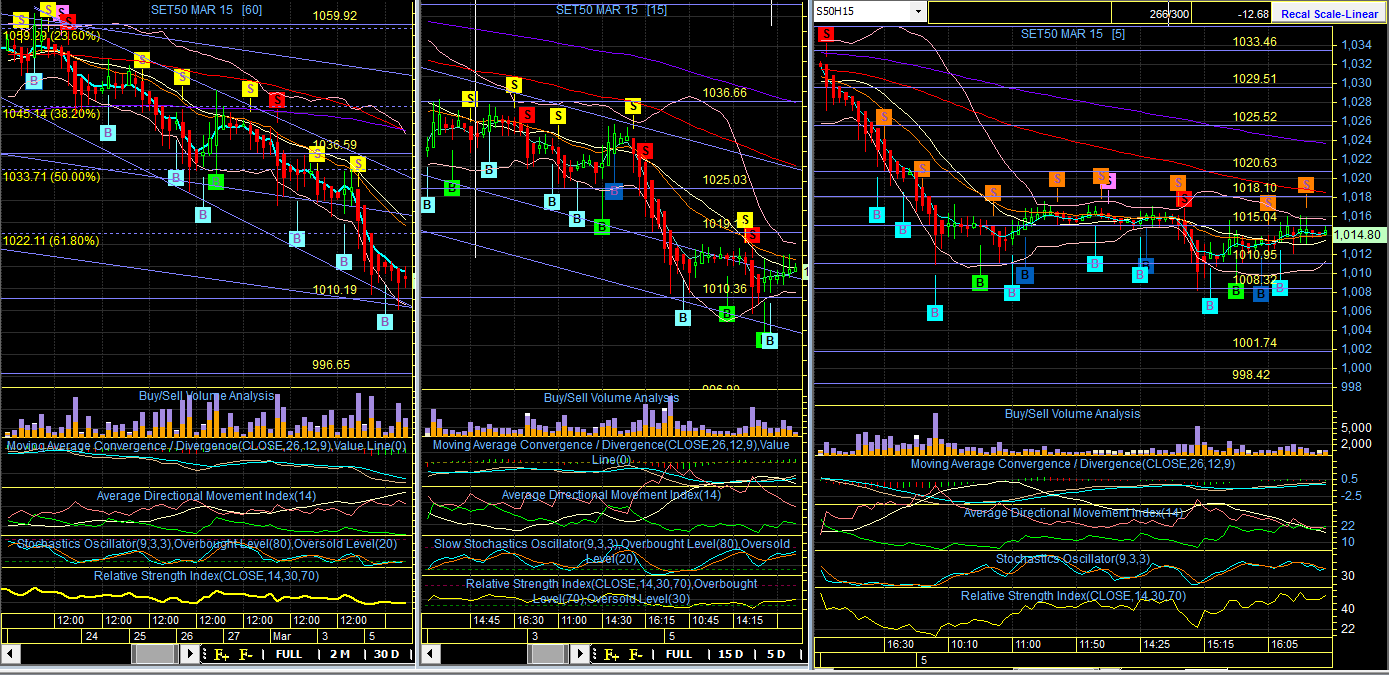
Task: Click right scroll arrow of 15-minute chart
Action: point(580,654)
